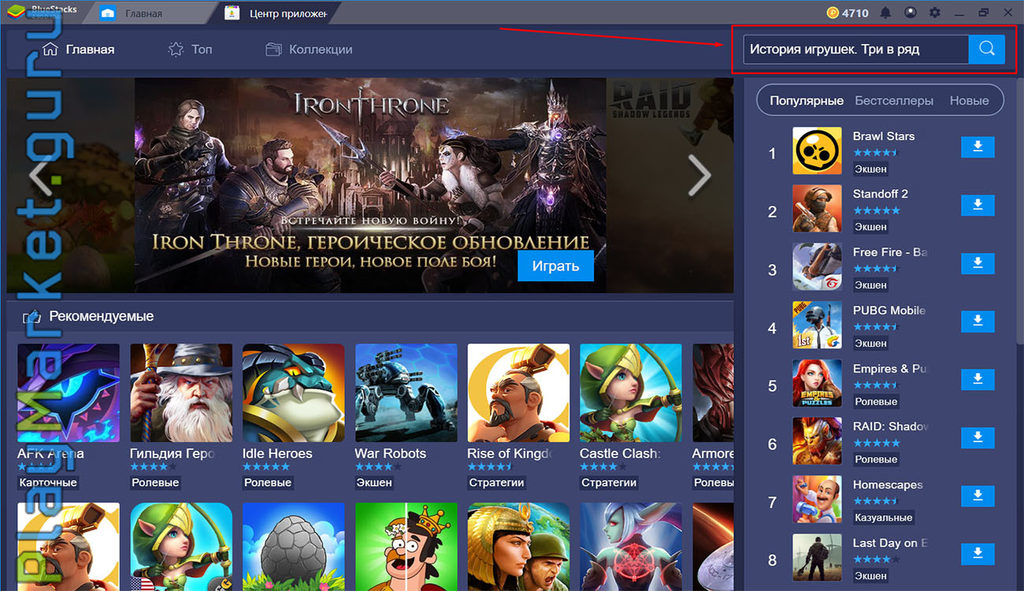This screenshot has width=1024, height=591.
Task: Open Free Fire app icon
Action: (x=817, y=267)
